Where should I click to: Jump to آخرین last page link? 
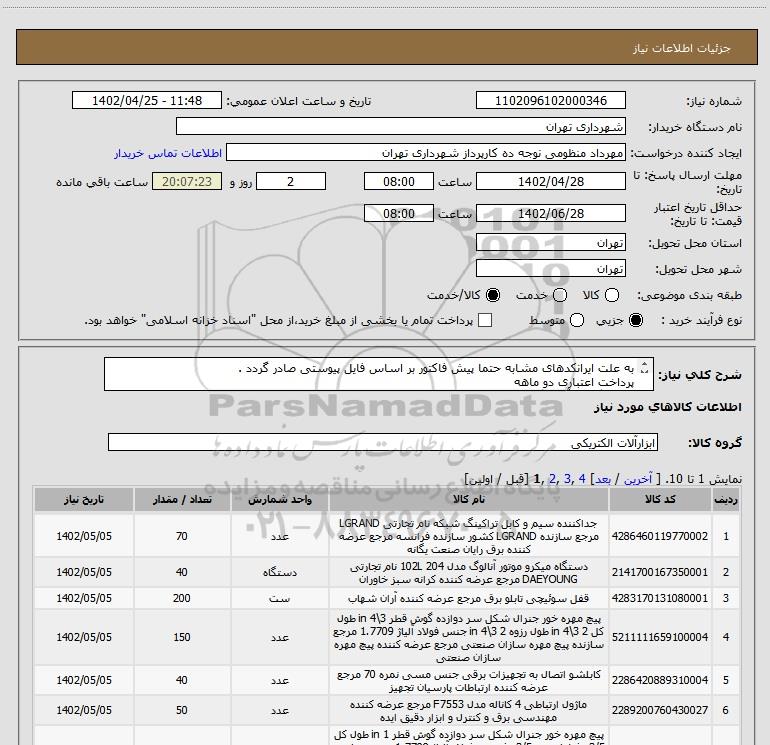click(638, 478)
